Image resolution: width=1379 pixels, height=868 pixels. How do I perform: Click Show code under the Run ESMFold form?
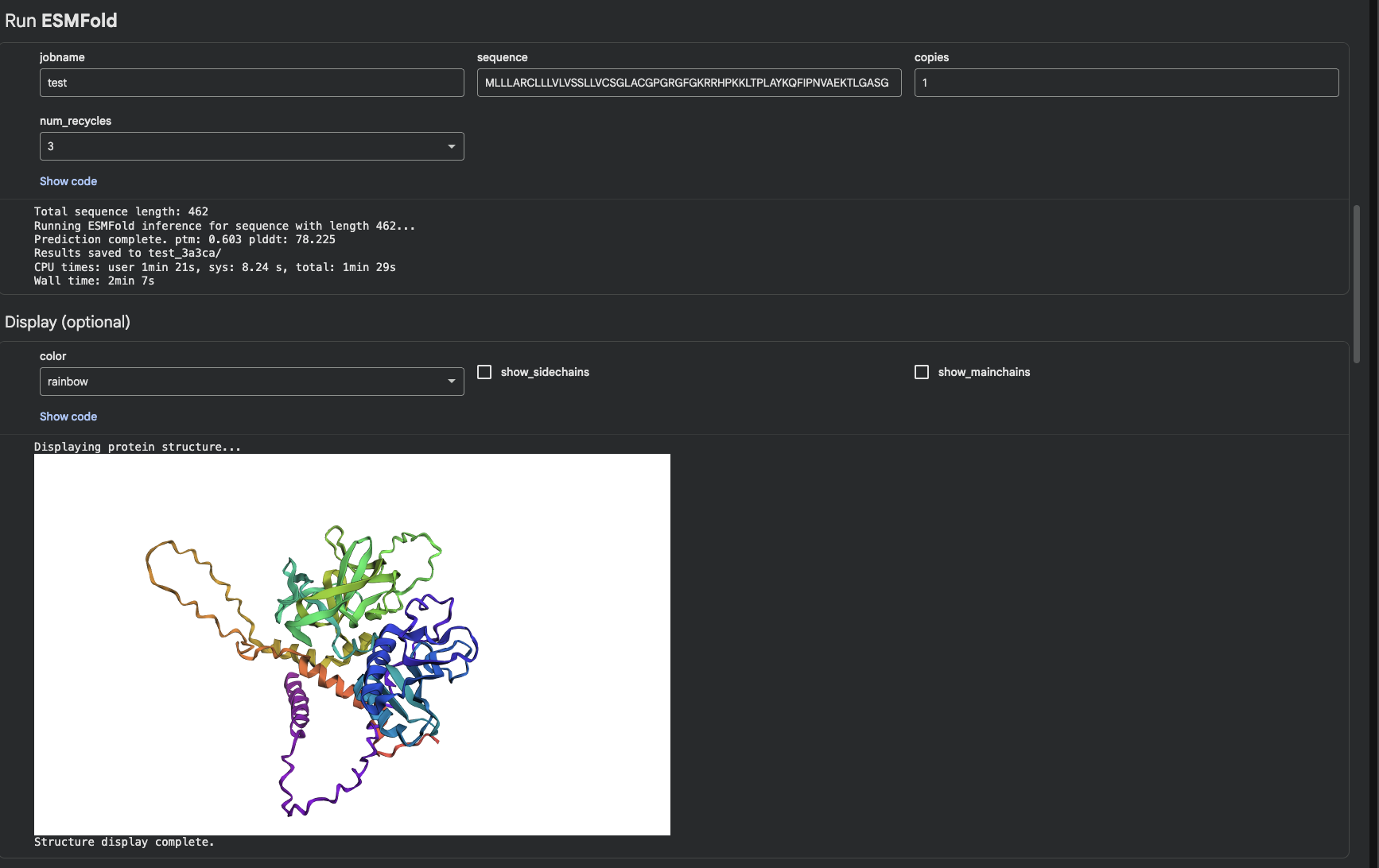(x=68, y=181)
